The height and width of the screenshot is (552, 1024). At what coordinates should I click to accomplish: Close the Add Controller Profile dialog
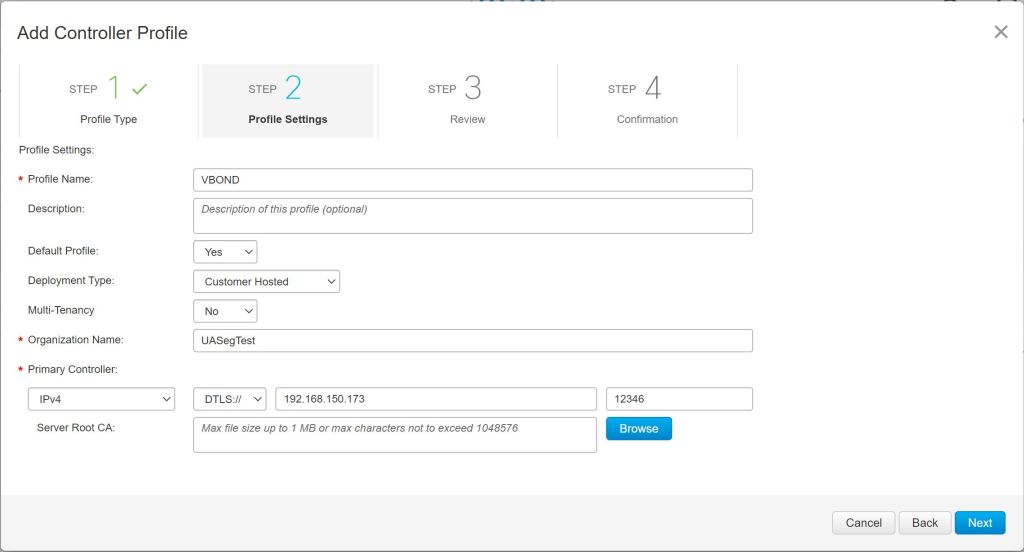click(1000, 32)
